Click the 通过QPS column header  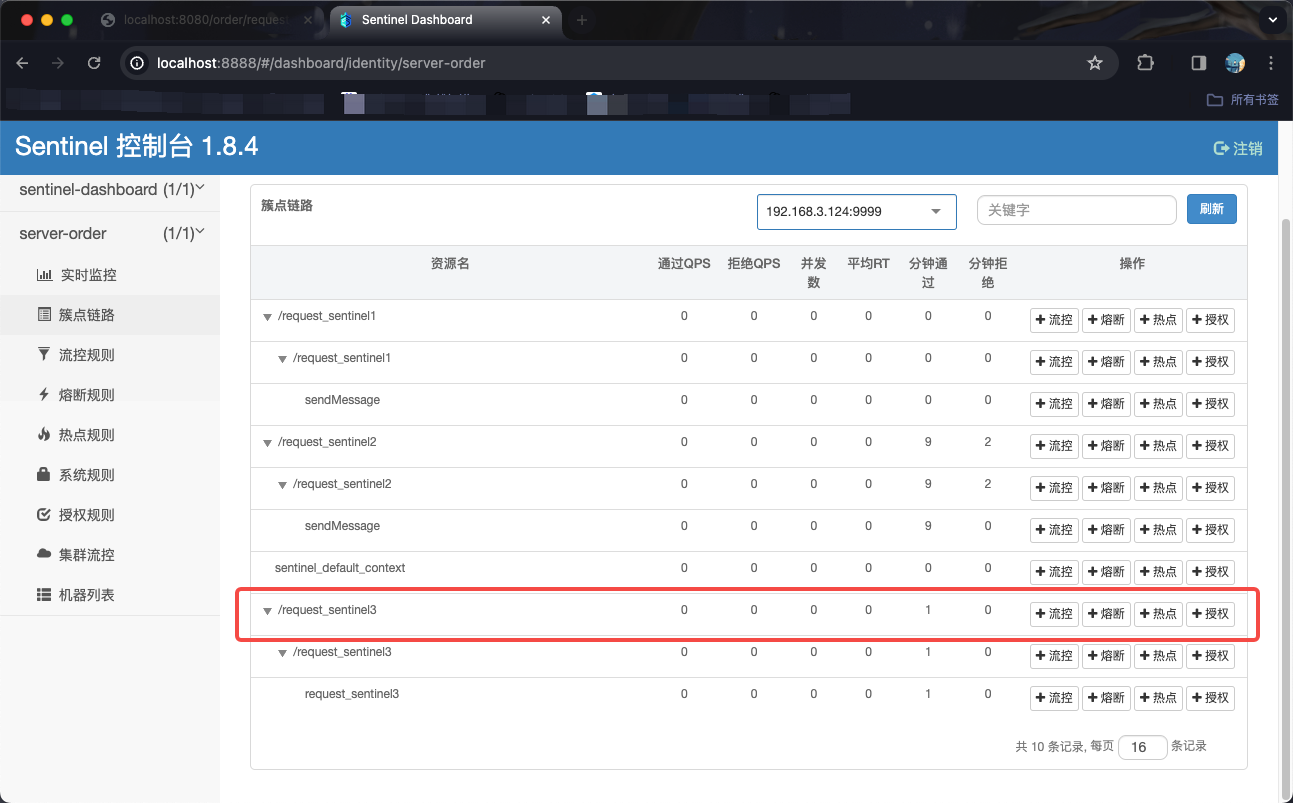(x=684, y=264)
